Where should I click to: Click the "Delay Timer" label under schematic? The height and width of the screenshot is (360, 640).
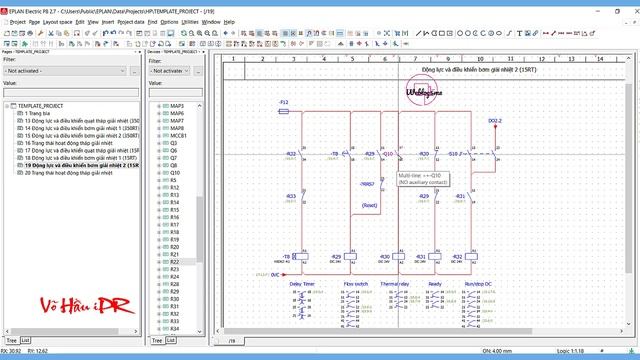point(302,284)
